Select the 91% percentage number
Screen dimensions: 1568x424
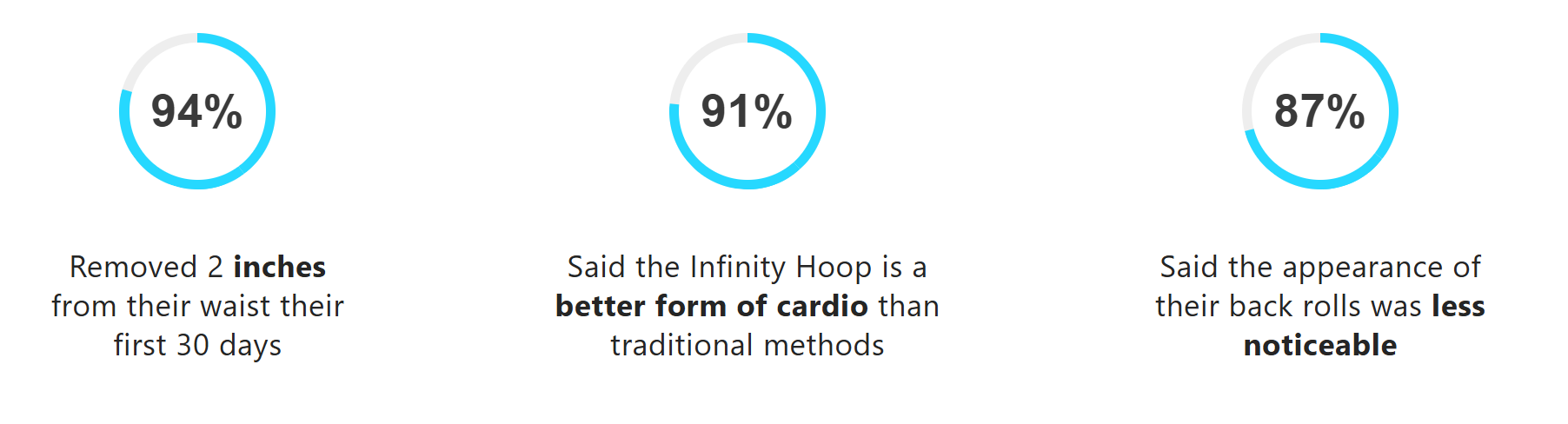(x=747, y=111)
